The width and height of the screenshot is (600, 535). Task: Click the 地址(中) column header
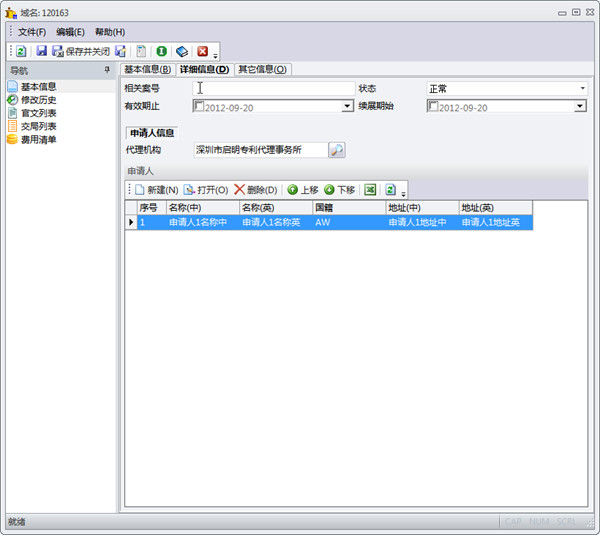(x=422, y=208)
